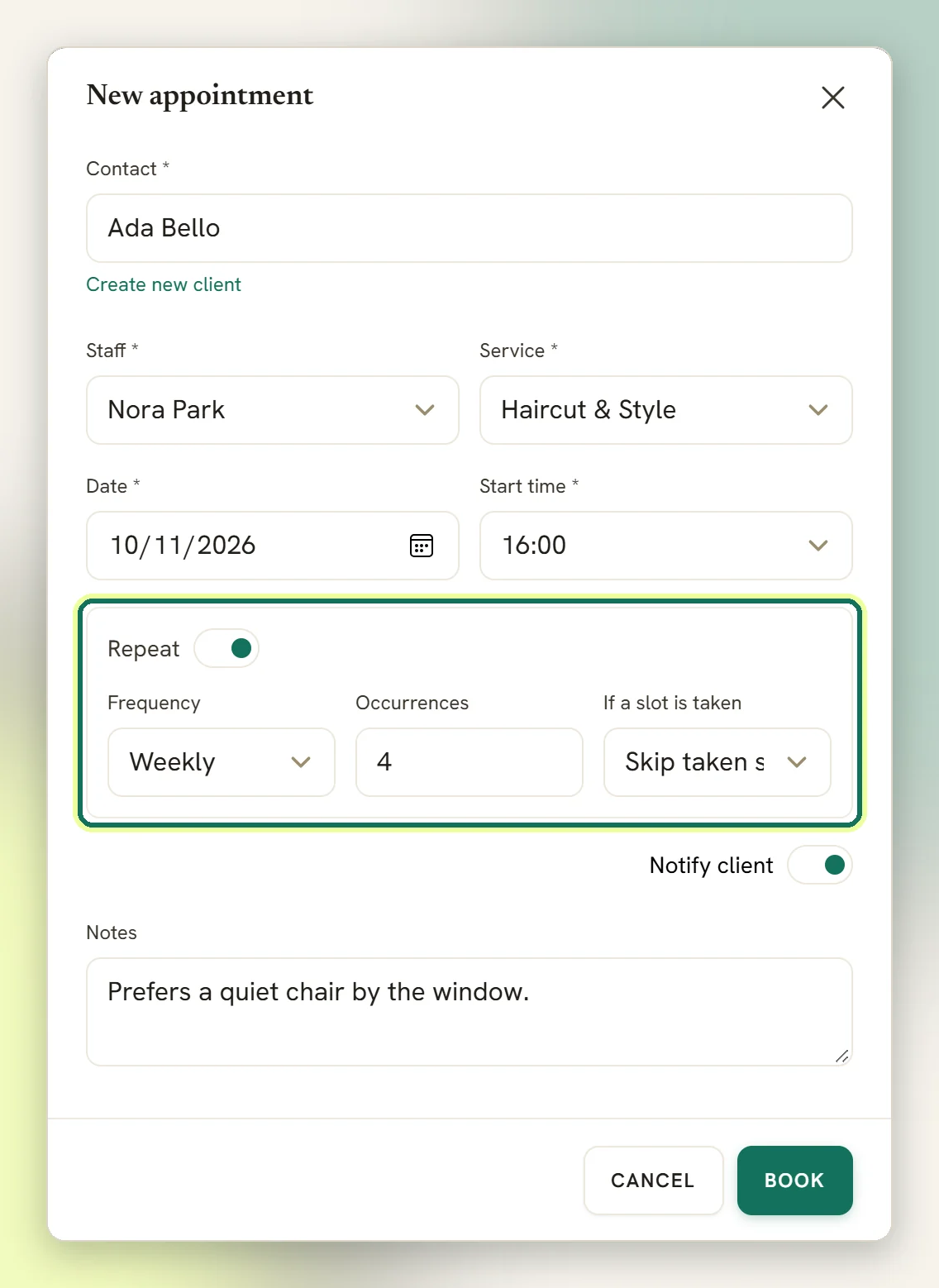Click the Repeat label
The width and height of the screenshot is (939, 1288).
point(144,649)
